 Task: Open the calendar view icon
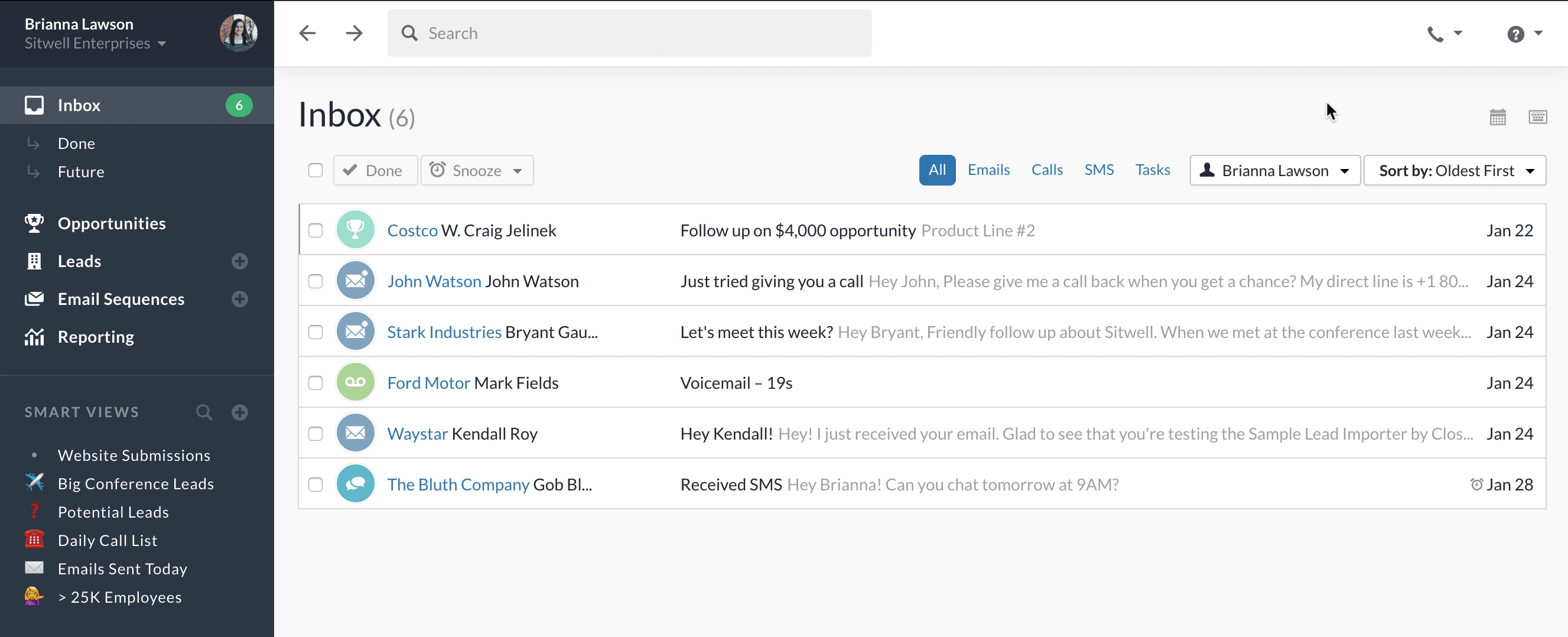point(1497,116)
